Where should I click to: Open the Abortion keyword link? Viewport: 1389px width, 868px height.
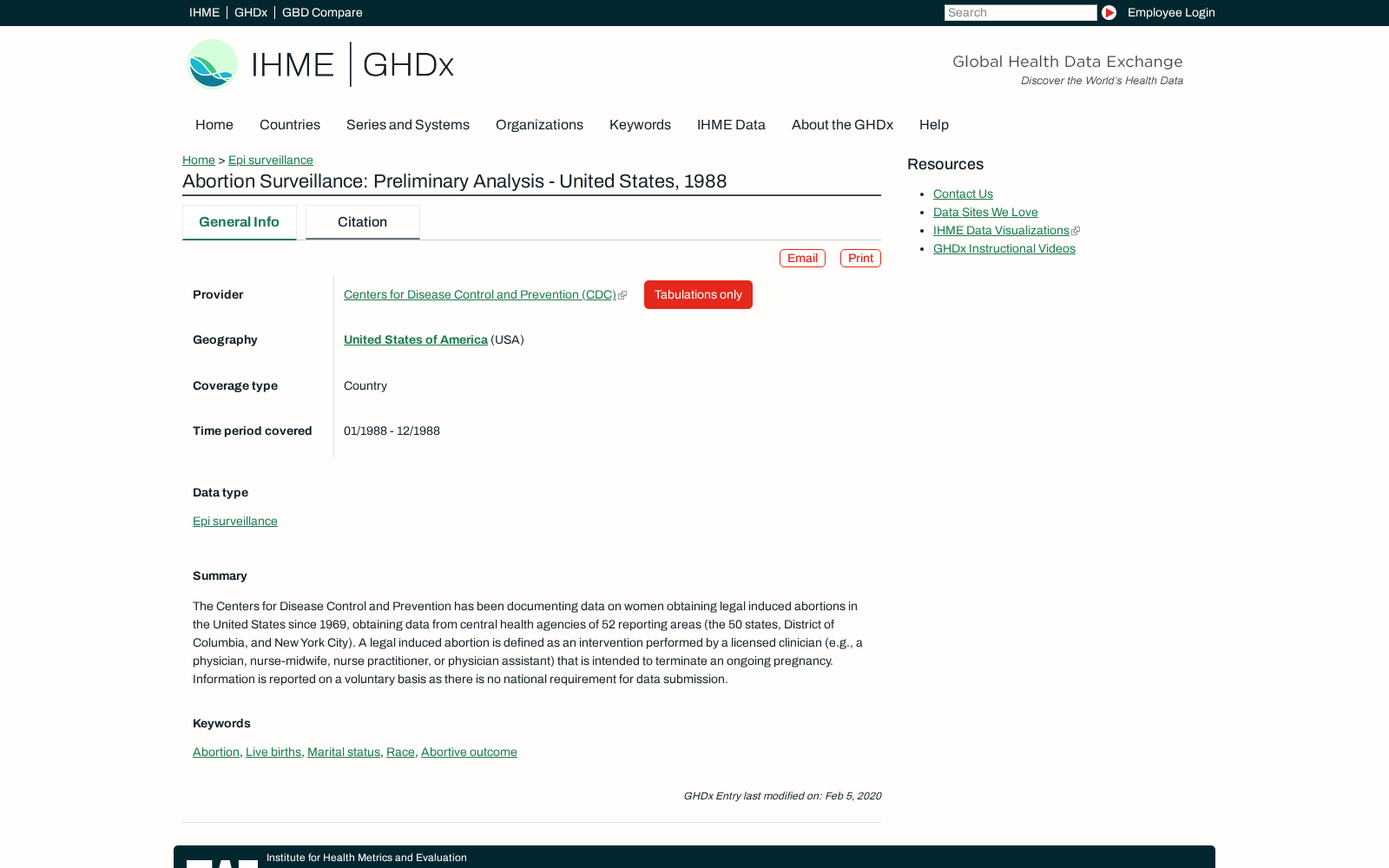click(x=216, y=752)
